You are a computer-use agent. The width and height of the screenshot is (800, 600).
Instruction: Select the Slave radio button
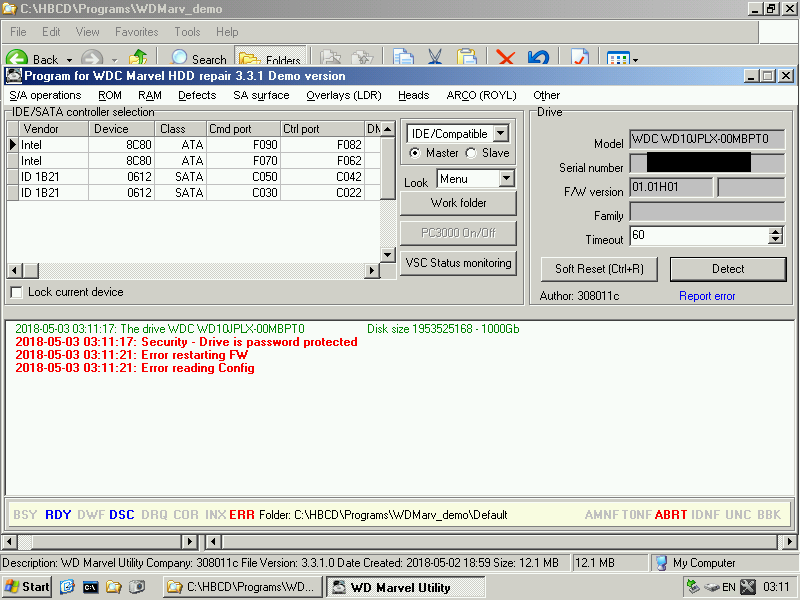coord(471,153)
